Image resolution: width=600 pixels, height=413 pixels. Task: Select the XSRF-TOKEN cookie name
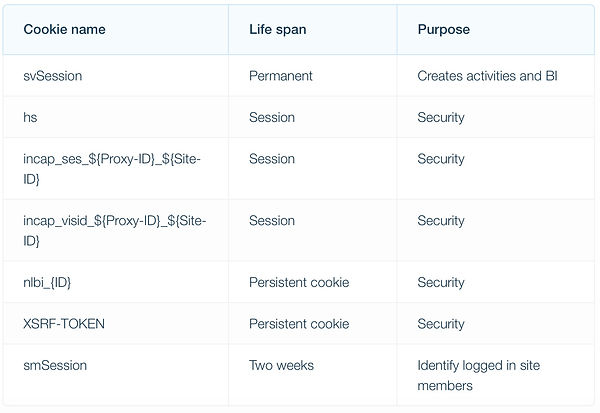(64, 324)
